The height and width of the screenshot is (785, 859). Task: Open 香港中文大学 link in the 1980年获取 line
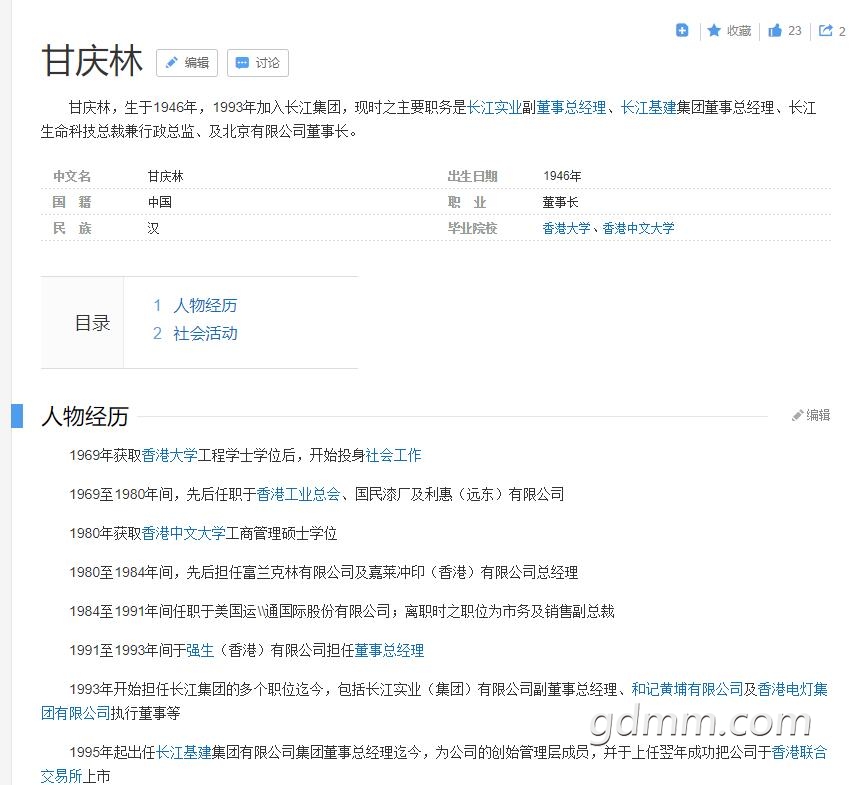[184, 533]
